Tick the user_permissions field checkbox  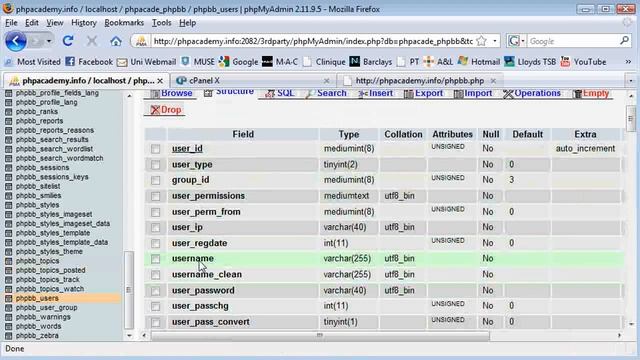pos(156,196)
